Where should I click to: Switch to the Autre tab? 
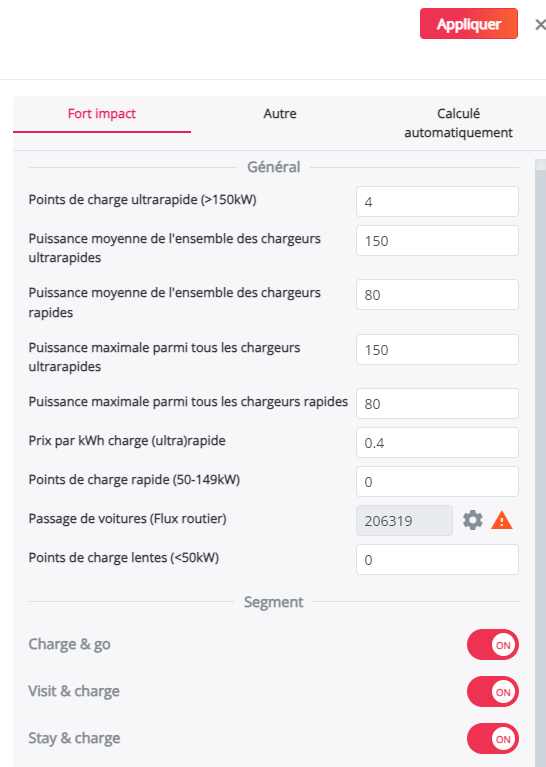pos(280,113)
